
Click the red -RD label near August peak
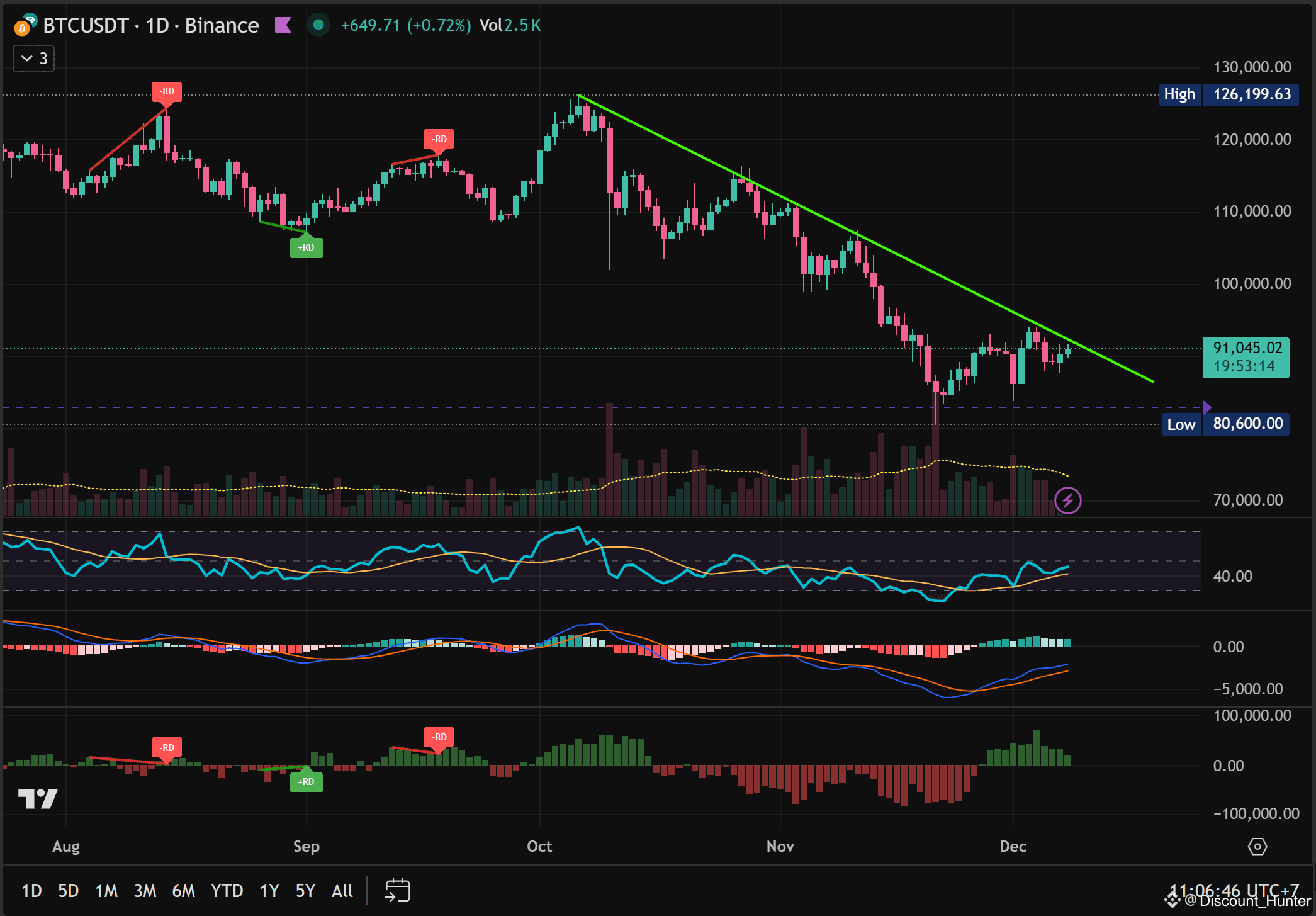point(167,92)
